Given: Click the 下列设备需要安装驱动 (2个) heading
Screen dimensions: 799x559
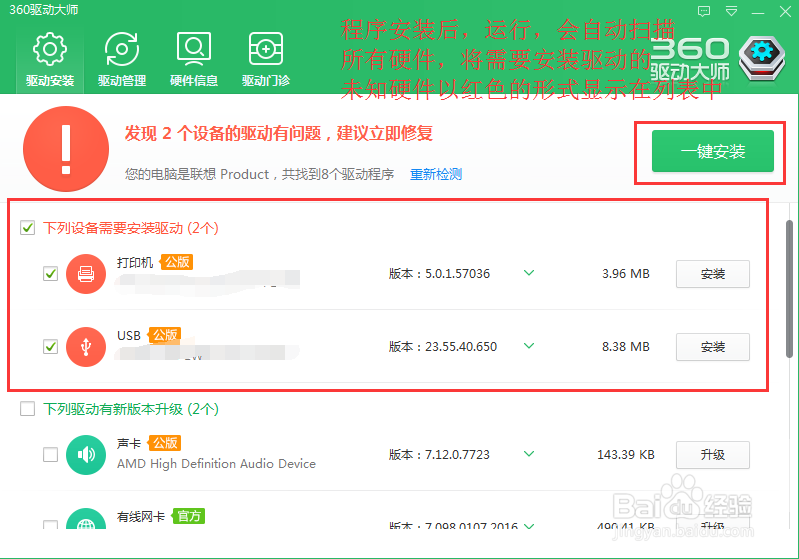Looking at the screenshot, I should pyautogui.click(x=131, y=228).
